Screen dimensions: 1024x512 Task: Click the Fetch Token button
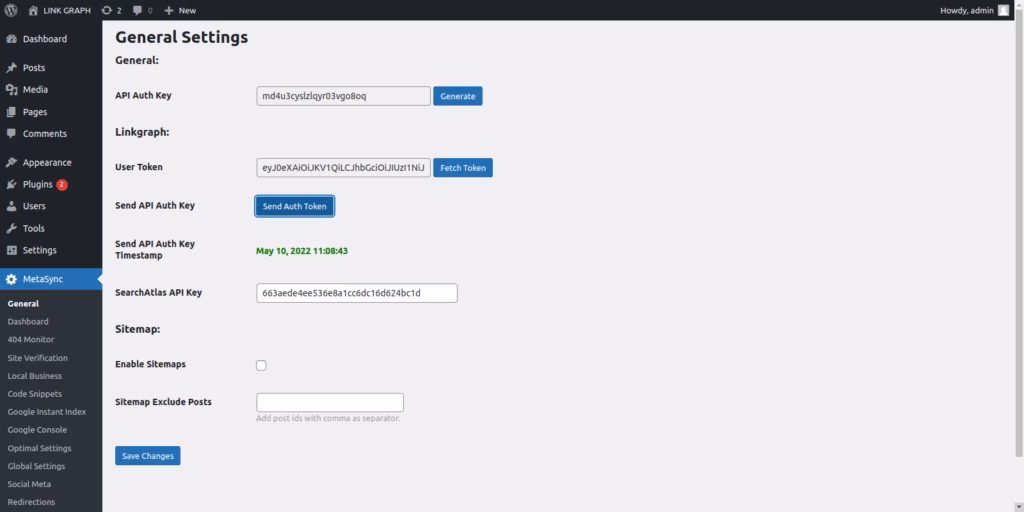coord(463,168)
